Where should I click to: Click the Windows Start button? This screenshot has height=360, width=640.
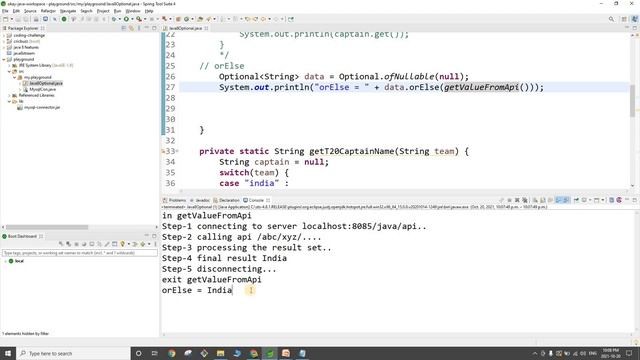click(x=8, y=353)
